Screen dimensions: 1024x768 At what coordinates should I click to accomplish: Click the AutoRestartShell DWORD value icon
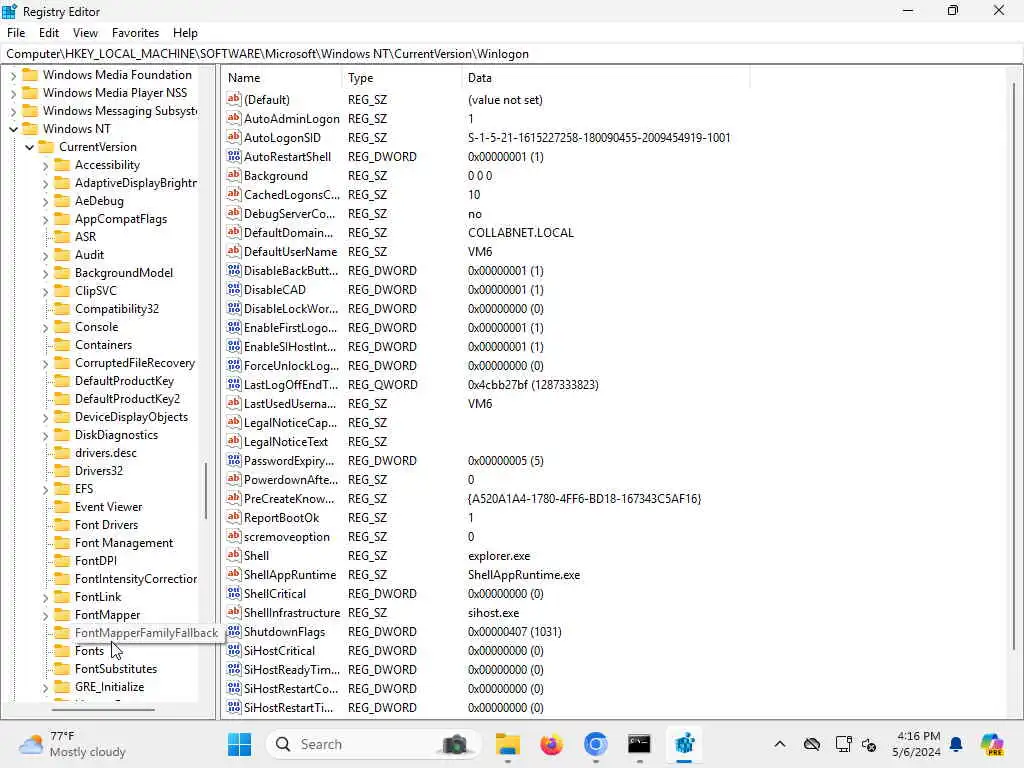click(x=234, y=156)
